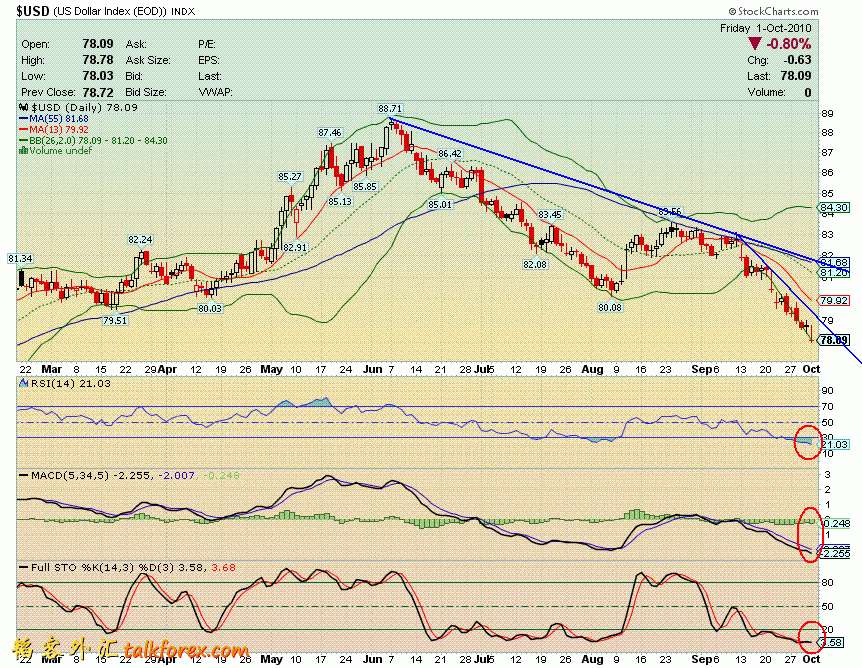The height and width of the screenshot is (668, 862).
Task: Click the Oct label under the price chart
Action: [x=811, y=369]
